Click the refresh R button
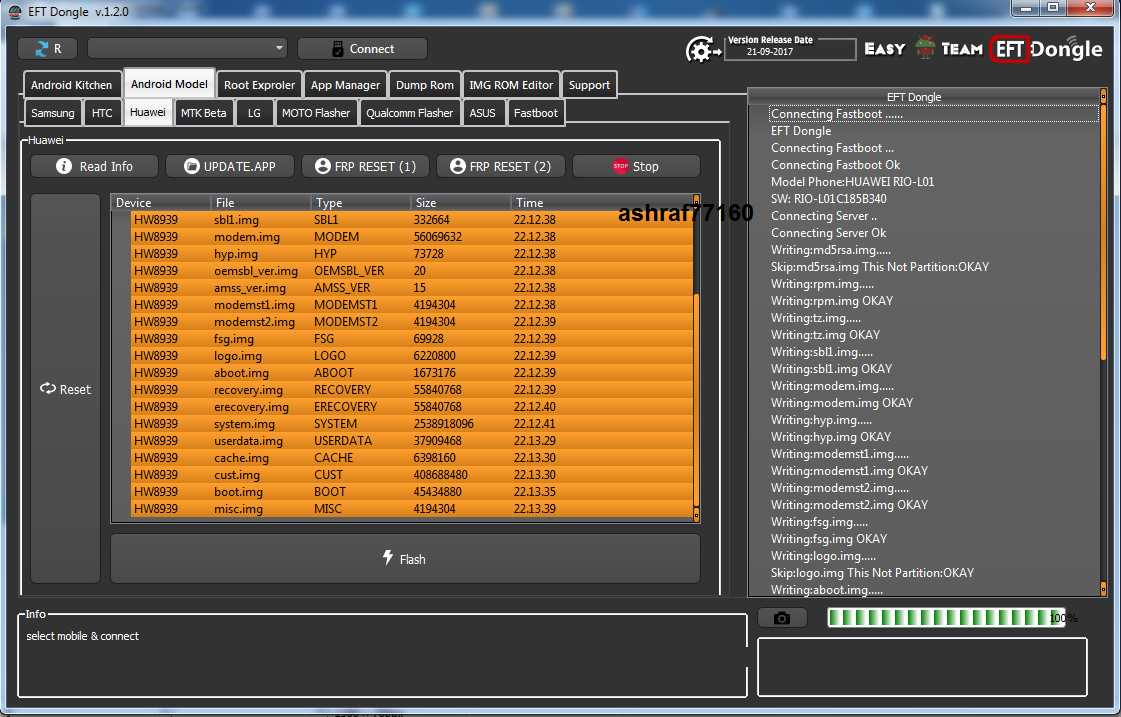This screenshot has width=1121, height=717. pyautogui.click(x=47, y=49)
